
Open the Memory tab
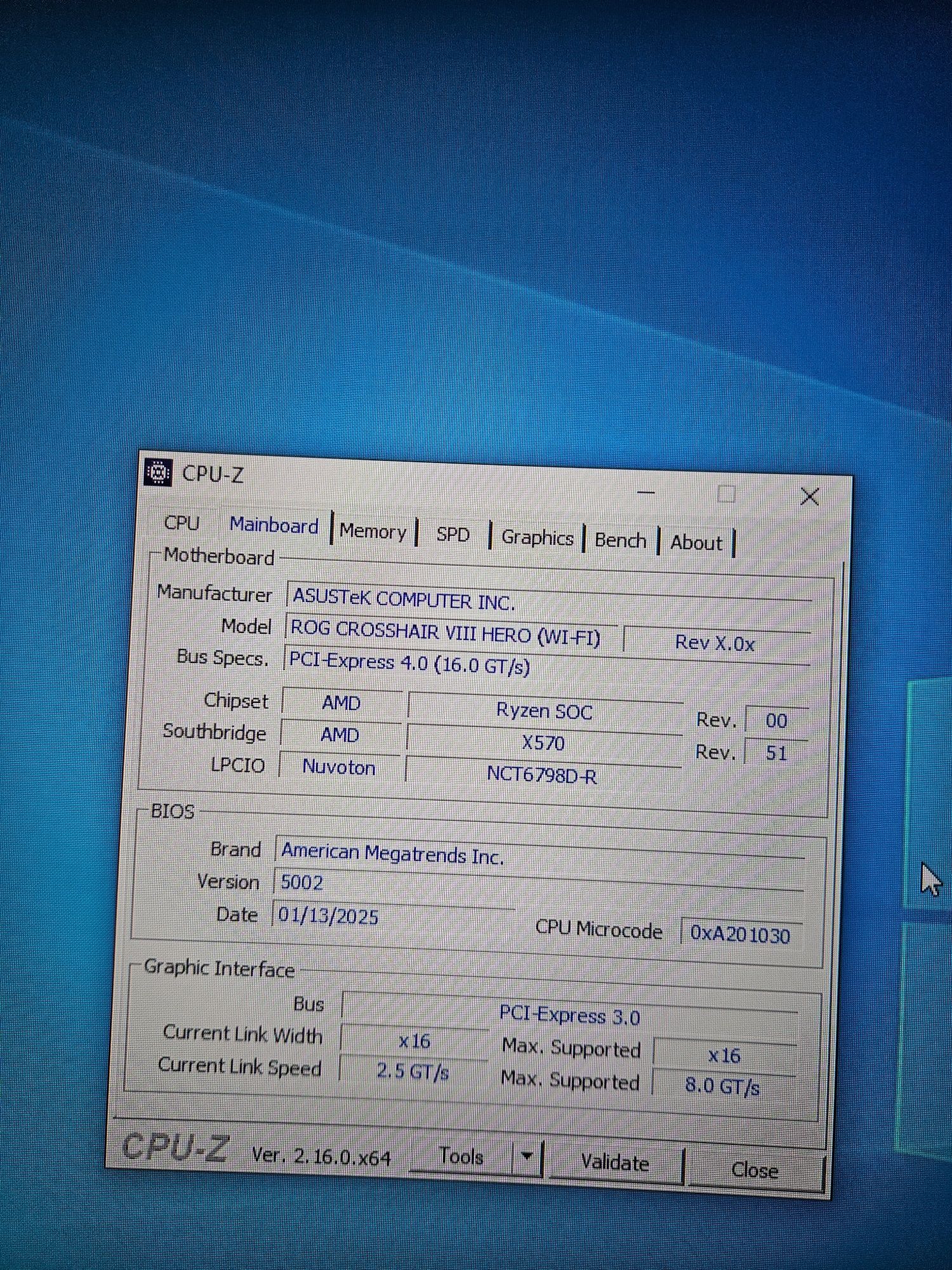(373, 531)
